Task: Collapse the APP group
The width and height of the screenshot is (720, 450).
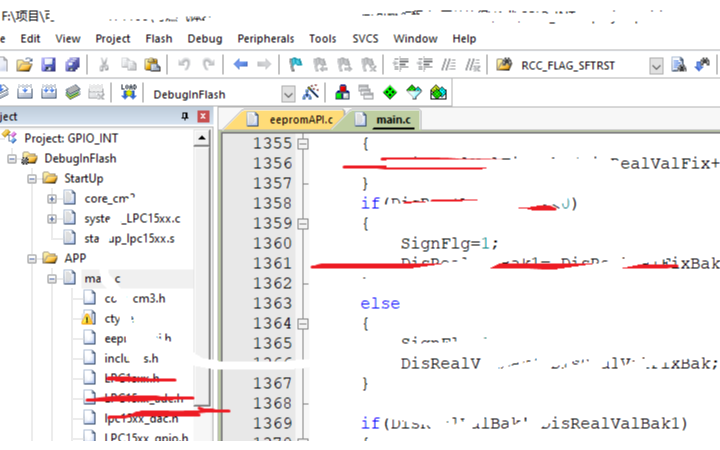Action: 32,259
